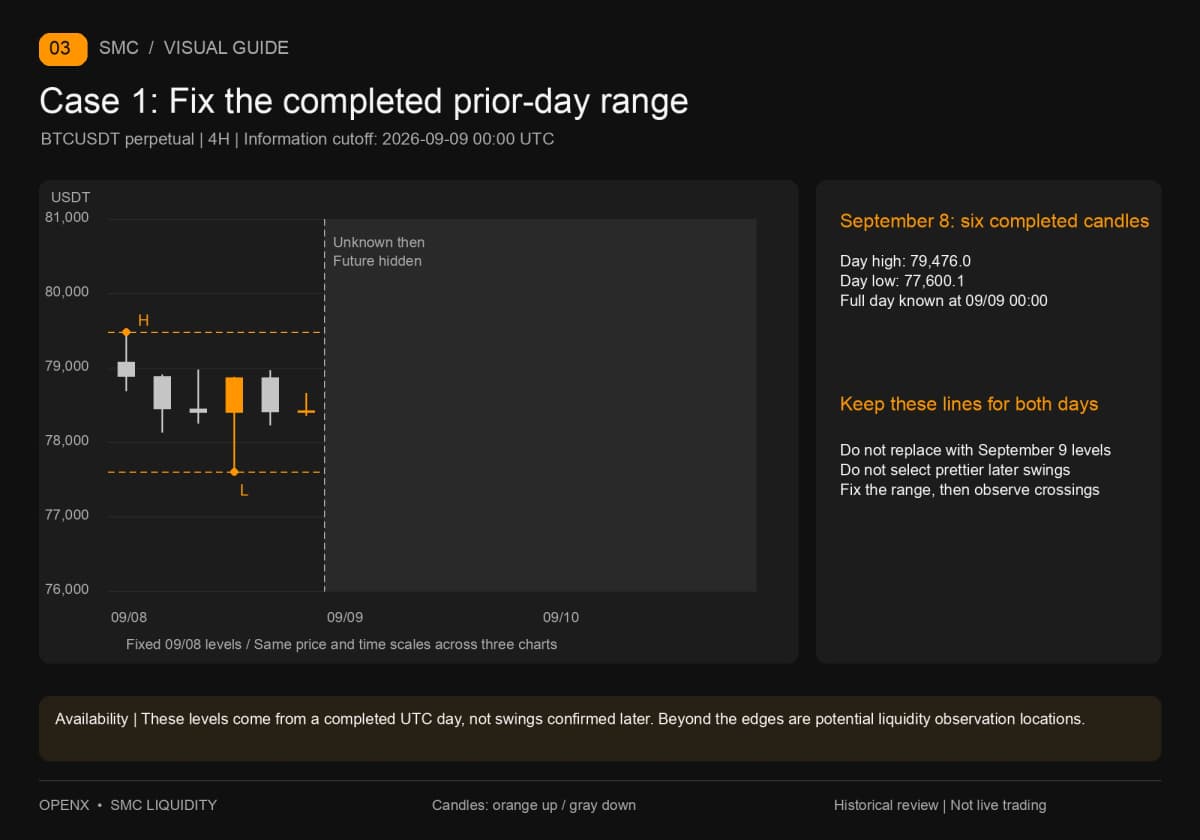The image size is (1200, 840).
Task: Click the 80,000 price axis label
Action: pyautogui.click(x=68, y=292)
